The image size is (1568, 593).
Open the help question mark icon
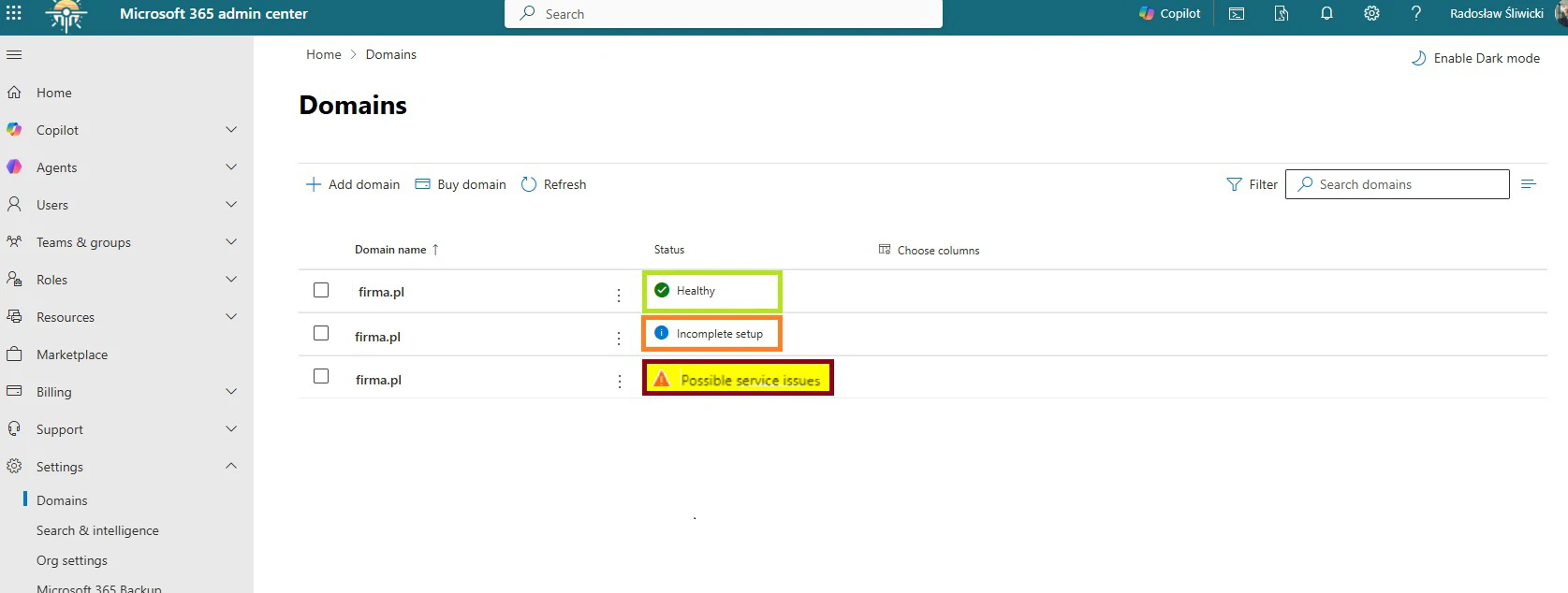point(1415,13)
